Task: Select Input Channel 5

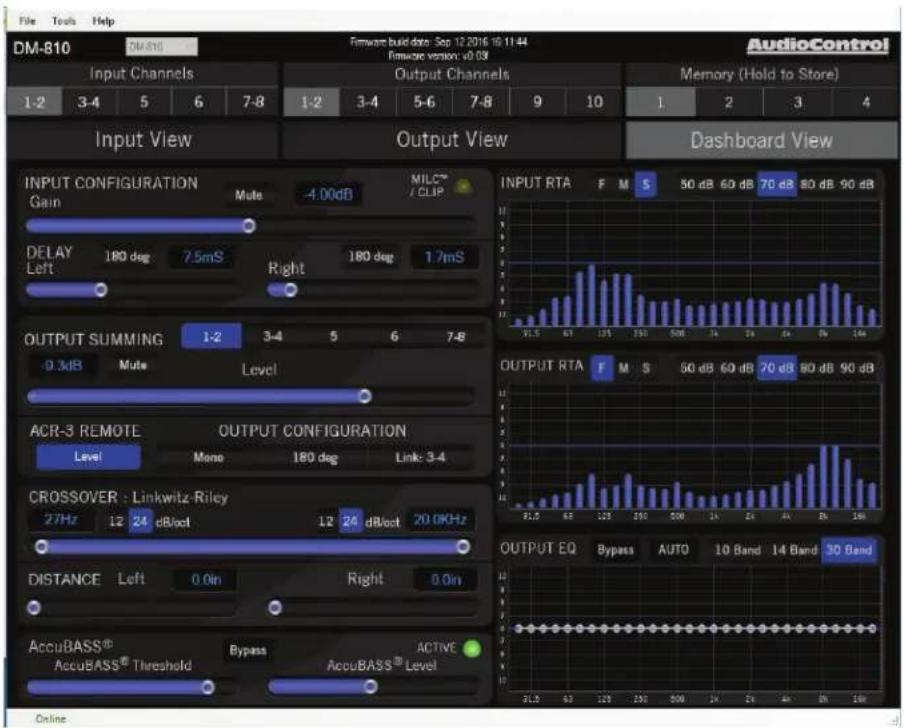Action: point(144,102)
